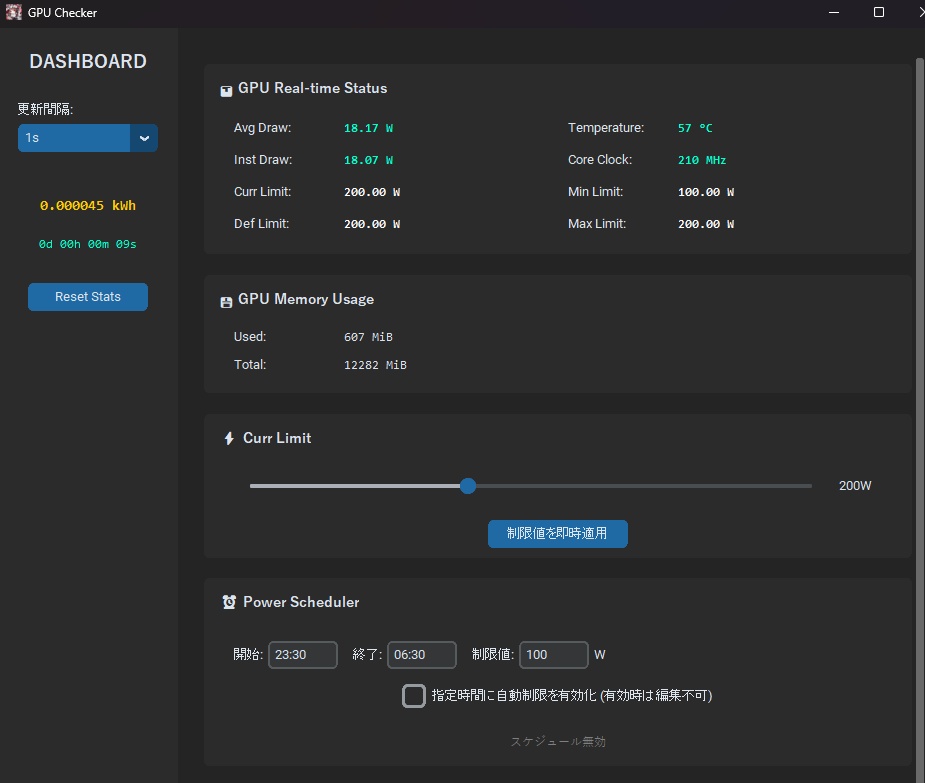Screen dimensions: 925x783
Task: Click the Core Clock value 210 MHz
Action: coord(702,160)
